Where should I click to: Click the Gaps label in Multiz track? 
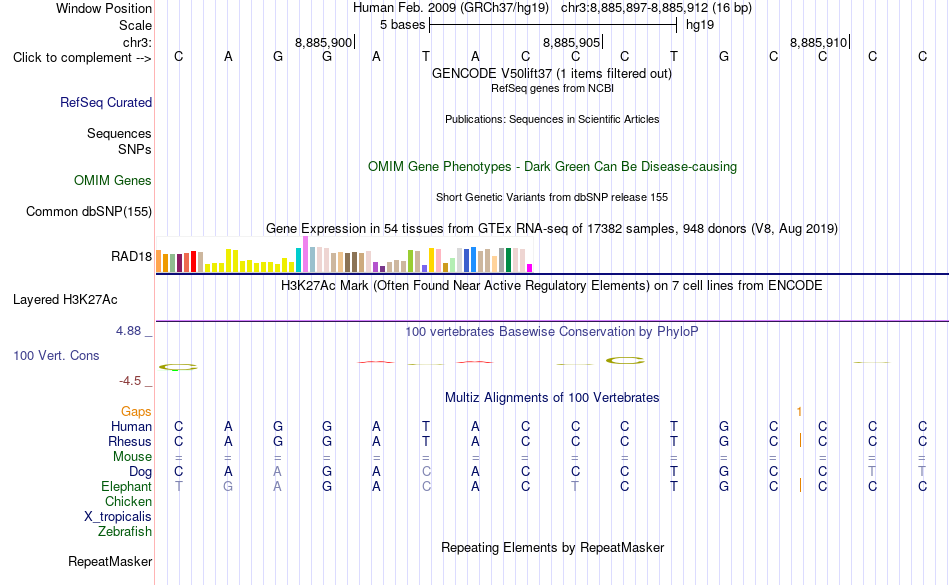(136, 411)
